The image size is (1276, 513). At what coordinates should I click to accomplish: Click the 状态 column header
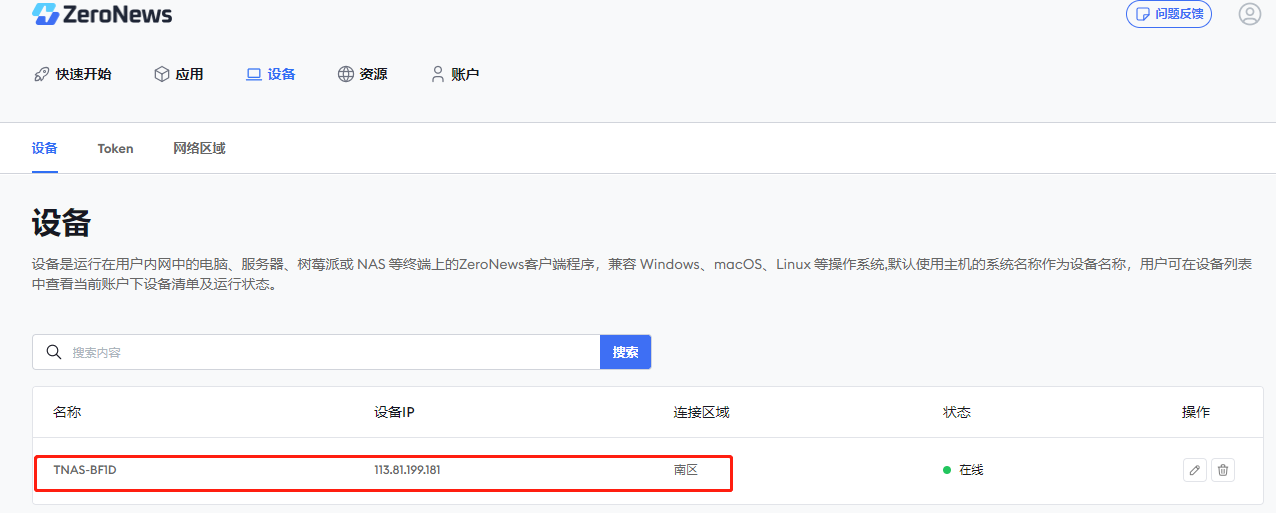[957, 412]
